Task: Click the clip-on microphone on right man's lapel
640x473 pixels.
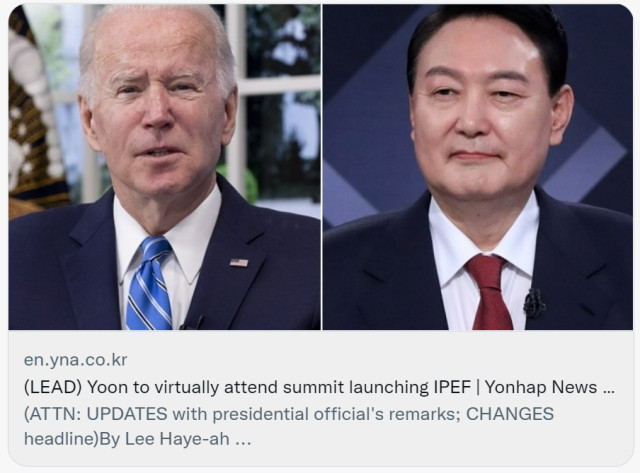Action: 534,304
